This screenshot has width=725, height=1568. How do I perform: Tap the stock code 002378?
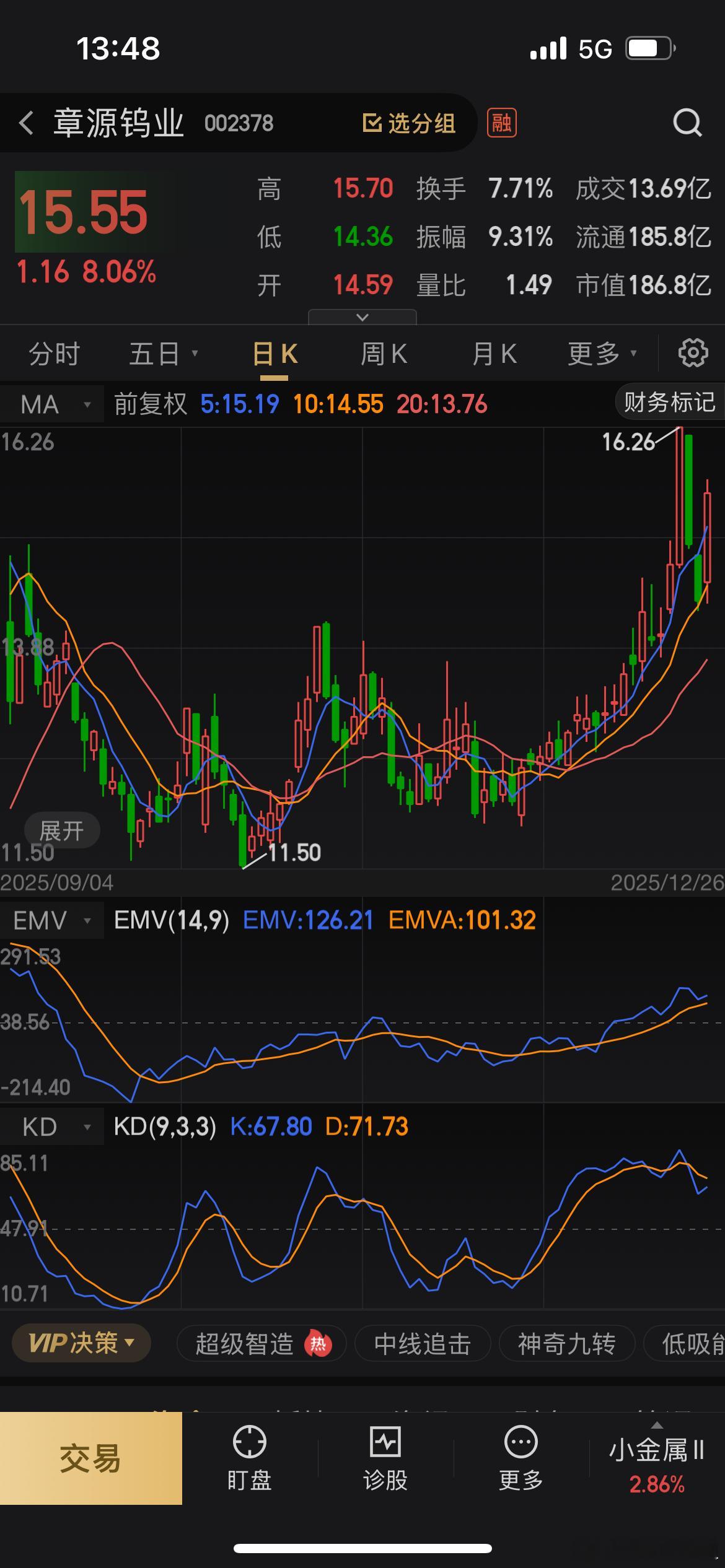point(239,123)
